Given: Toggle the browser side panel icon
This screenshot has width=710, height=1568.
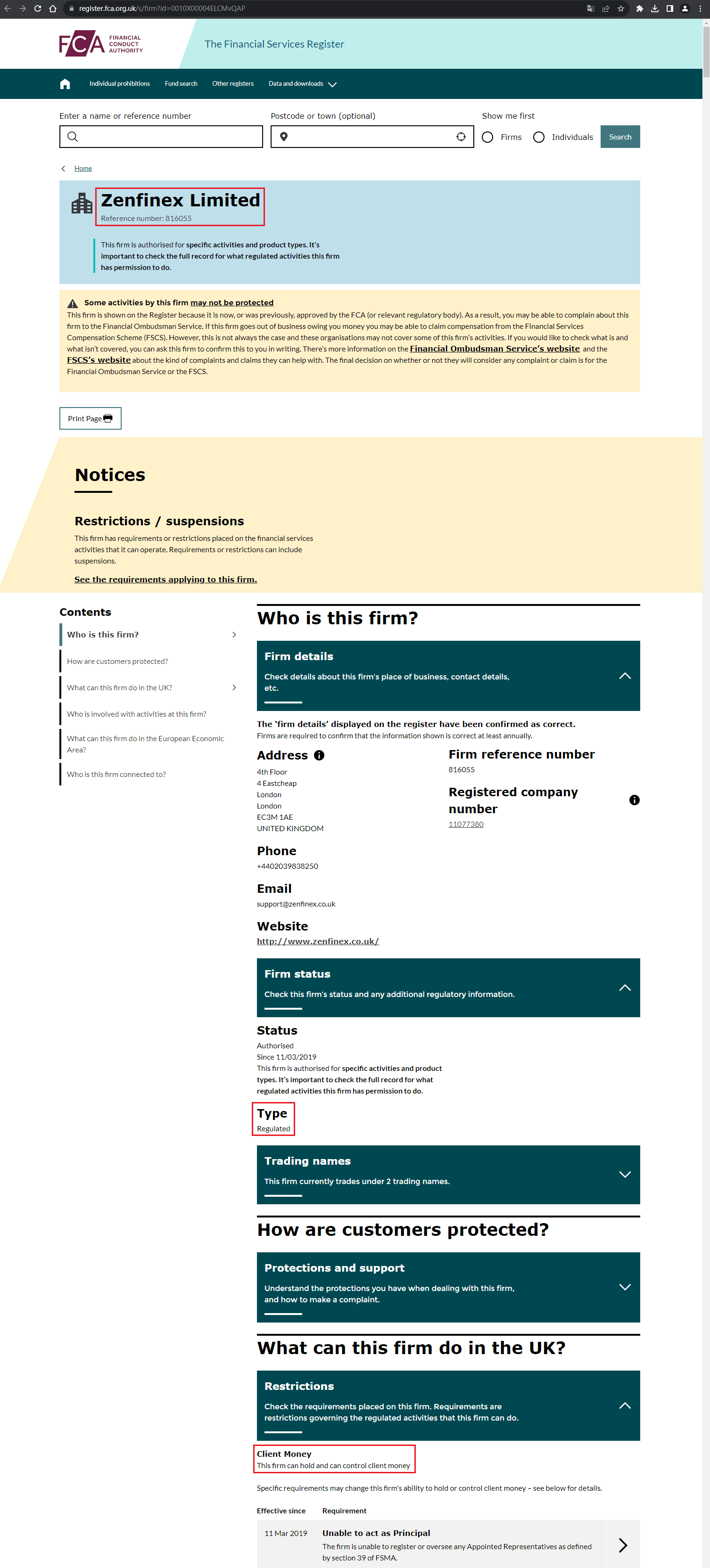Looking at the screenshot, I should tap(670, 8).
